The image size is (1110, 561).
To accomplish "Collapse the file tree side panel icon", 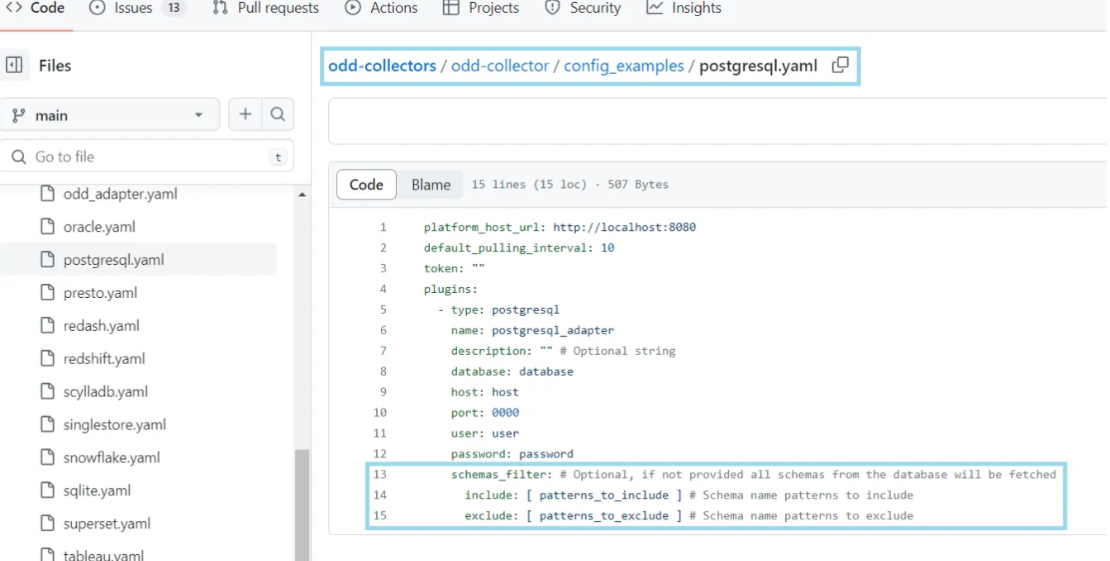I will [x=14, y=65].
